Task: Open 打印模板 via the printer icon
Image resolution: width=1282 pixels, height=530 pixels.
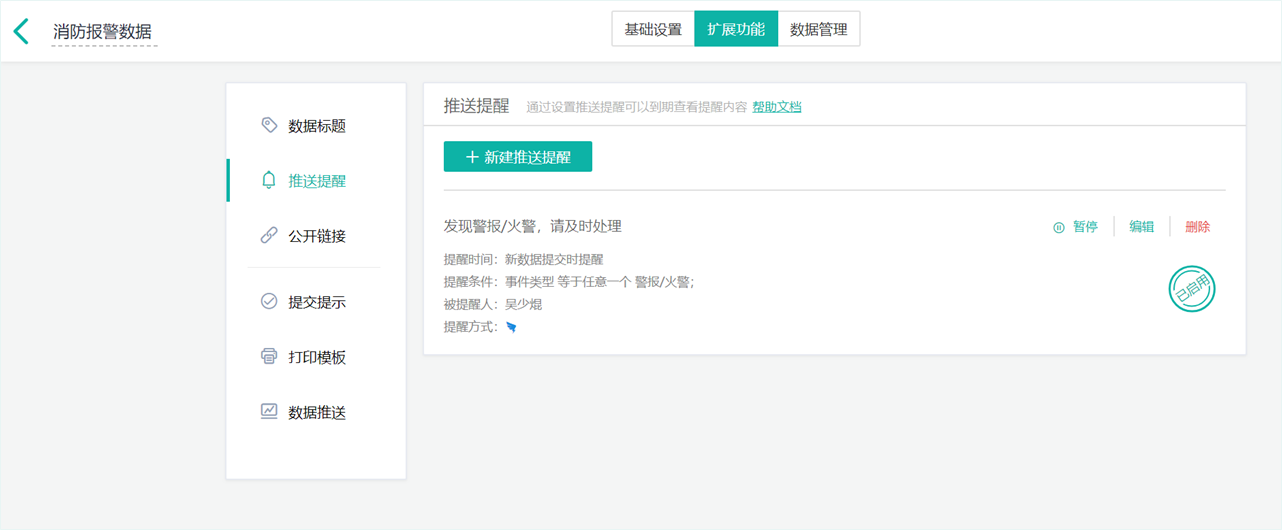Action: tap(268, 356)
